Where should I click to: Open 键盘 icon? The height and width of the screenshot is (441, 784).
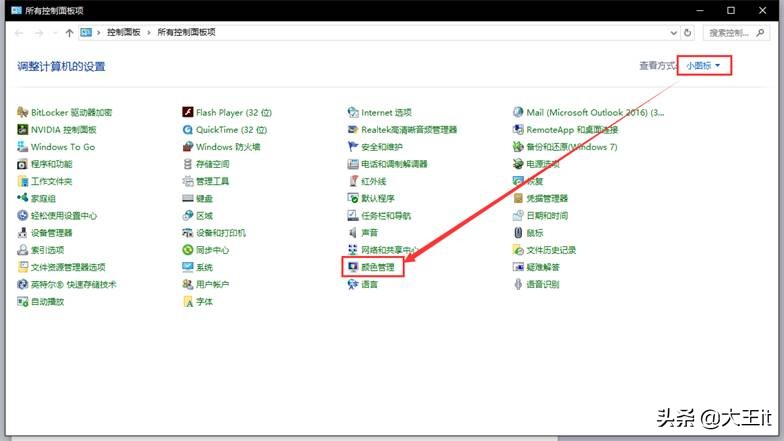click(x=188, y=198)
